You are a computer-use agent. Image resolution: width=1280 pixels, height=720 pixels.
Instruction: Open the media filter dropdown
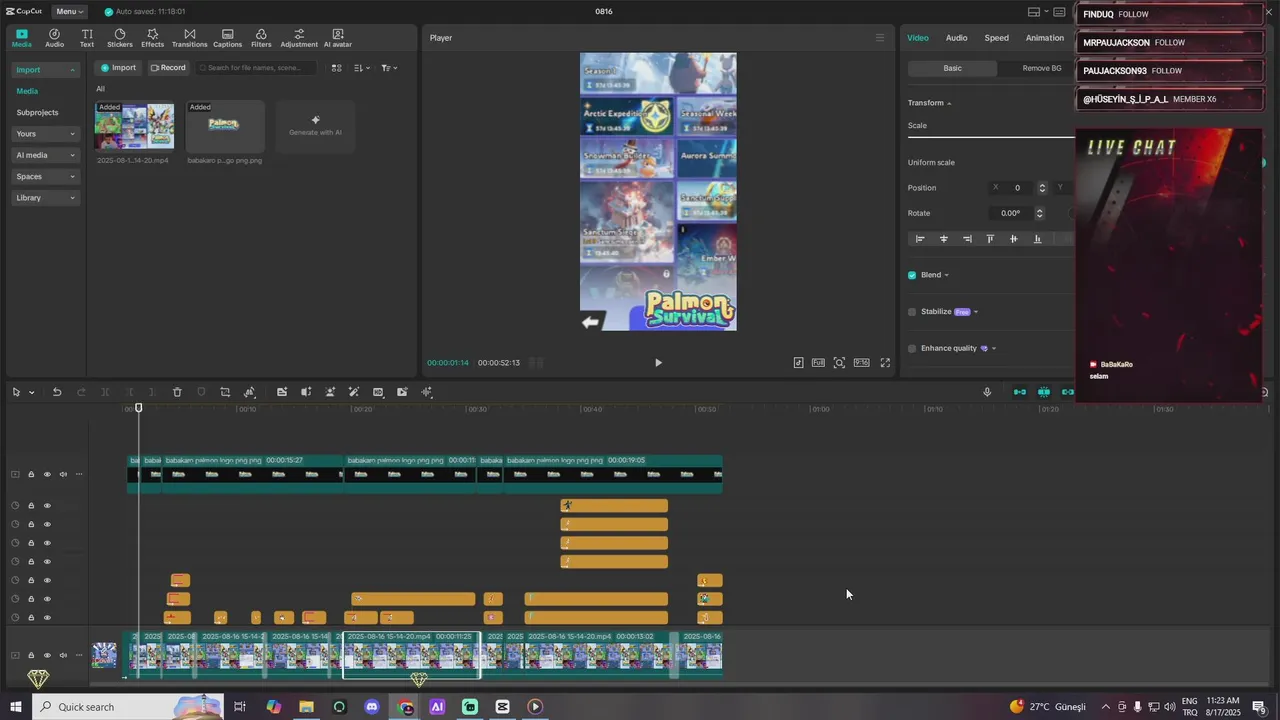(x=389, y=68)
